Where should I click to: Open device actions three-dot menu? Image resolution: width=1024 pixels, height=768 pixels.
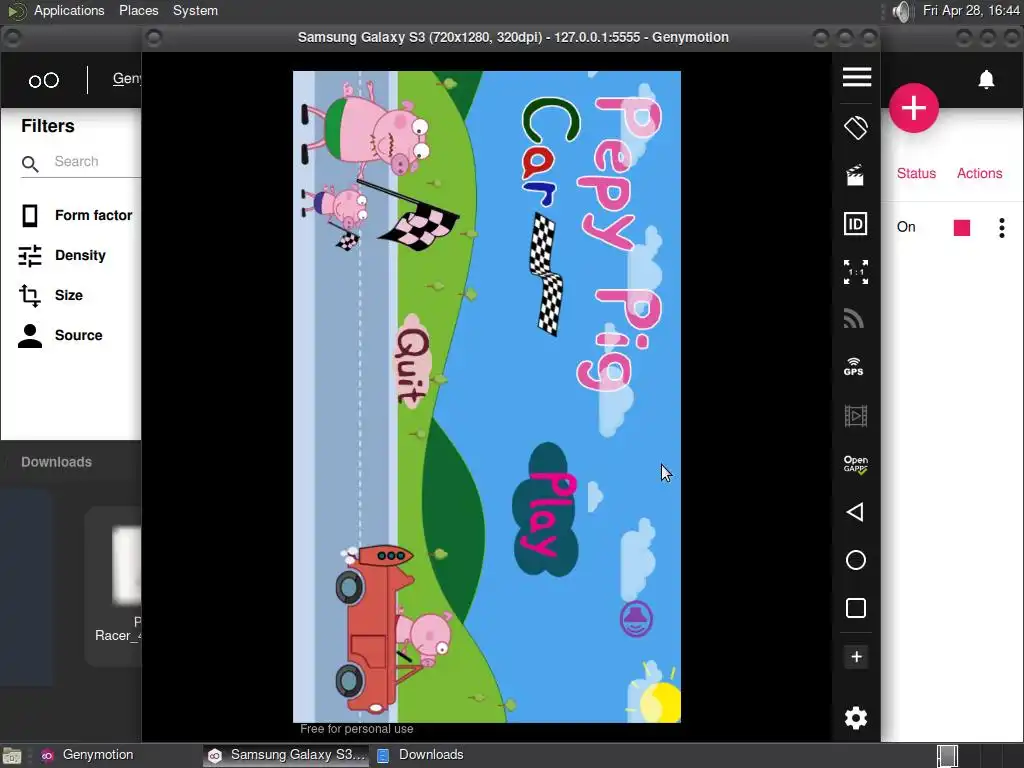coord(1002,227)
